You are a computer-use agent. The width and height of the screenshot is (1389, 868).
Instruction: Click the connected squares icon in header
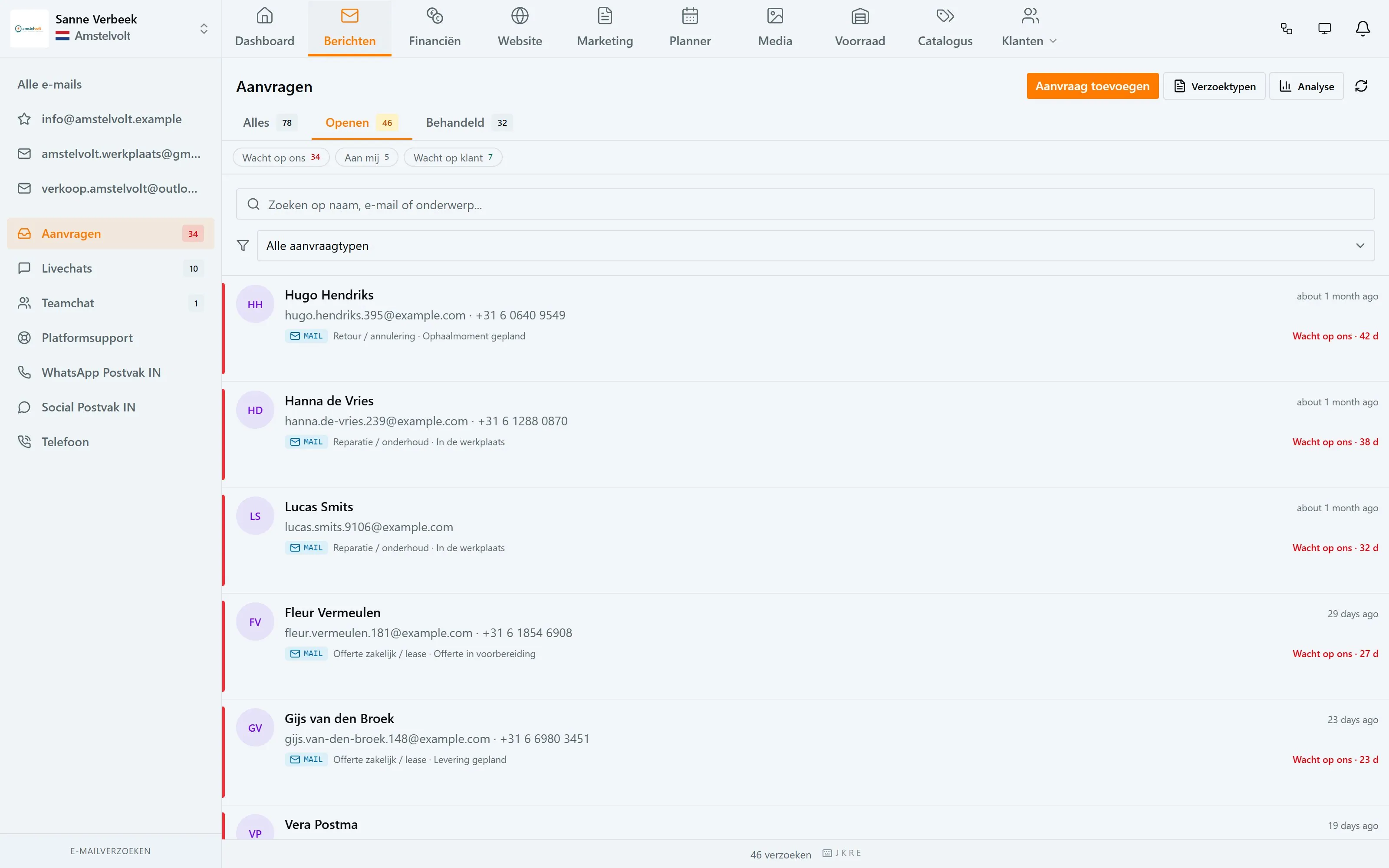tap(1287, 29)
